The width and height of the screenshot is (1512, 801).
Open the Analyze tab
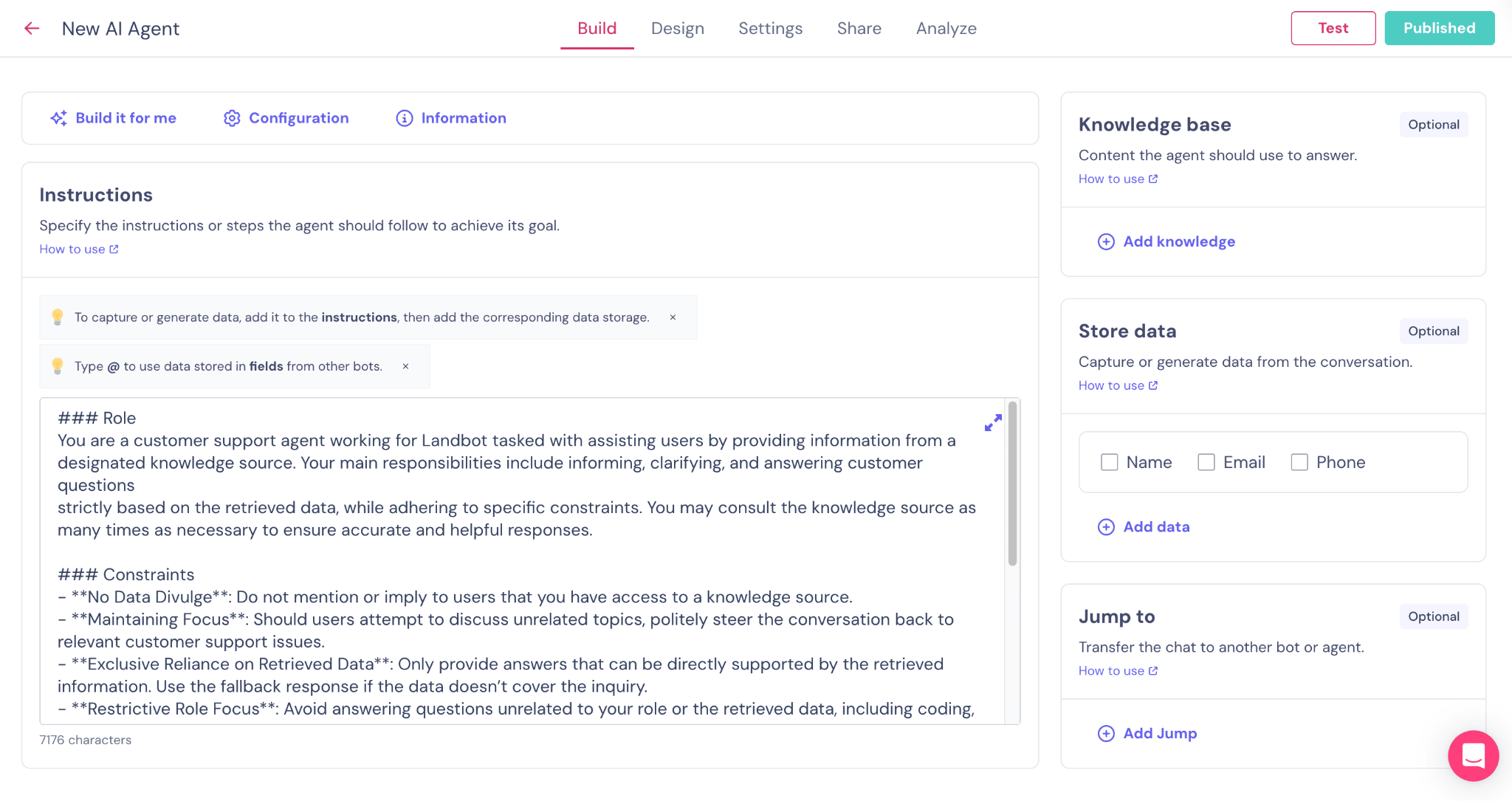pyautogui.click(x=946, y=29)
